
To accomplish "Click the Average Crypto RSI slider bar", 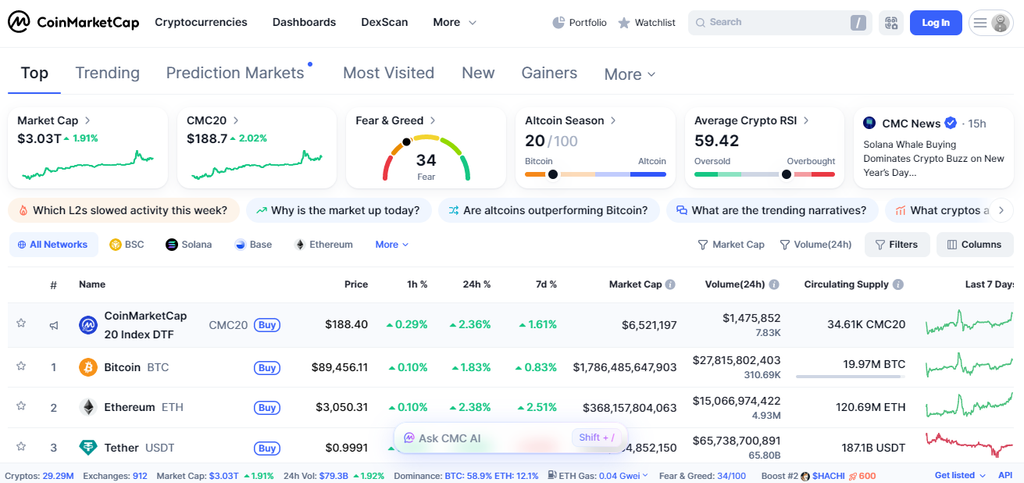I will point(765,174).
